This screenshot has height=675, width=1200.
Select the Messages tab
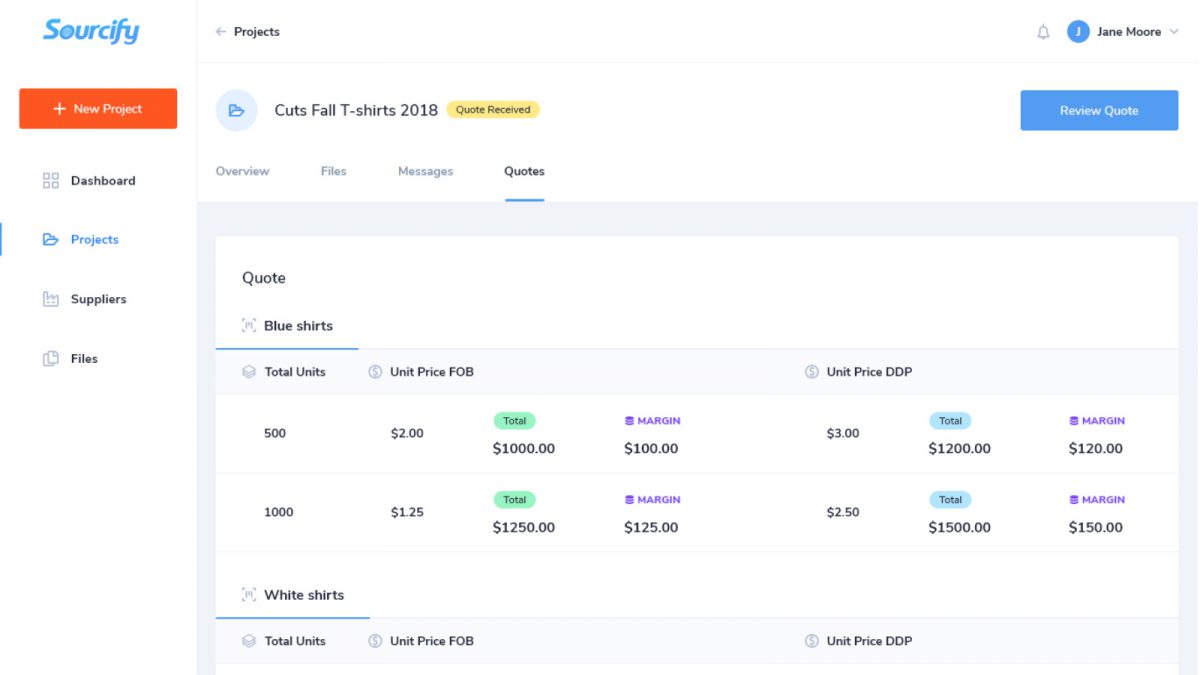426,171
